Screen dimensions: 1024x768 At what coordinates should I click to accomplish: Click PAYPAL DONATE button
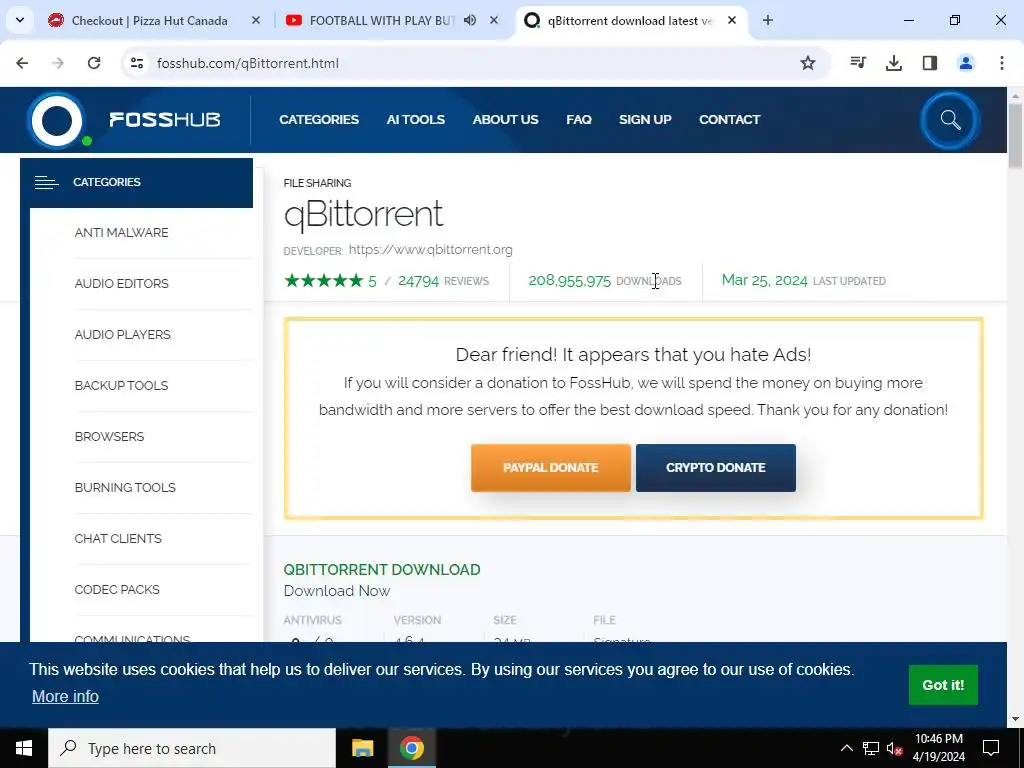[551, 468]
